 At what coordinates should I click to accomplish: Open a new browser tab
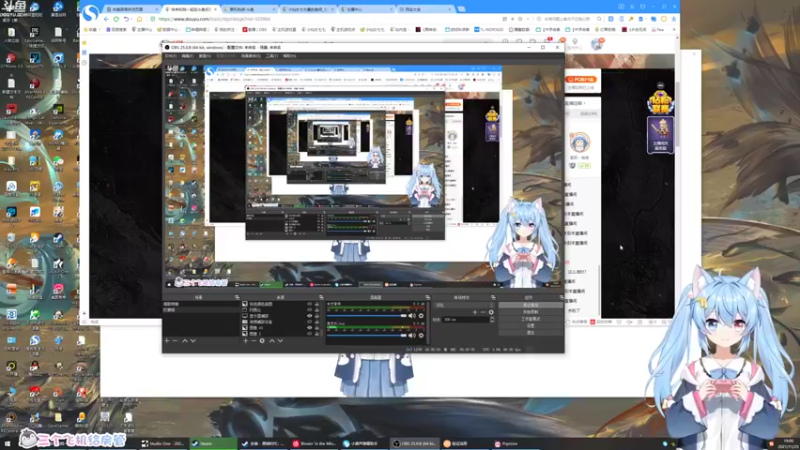(461, 9)
